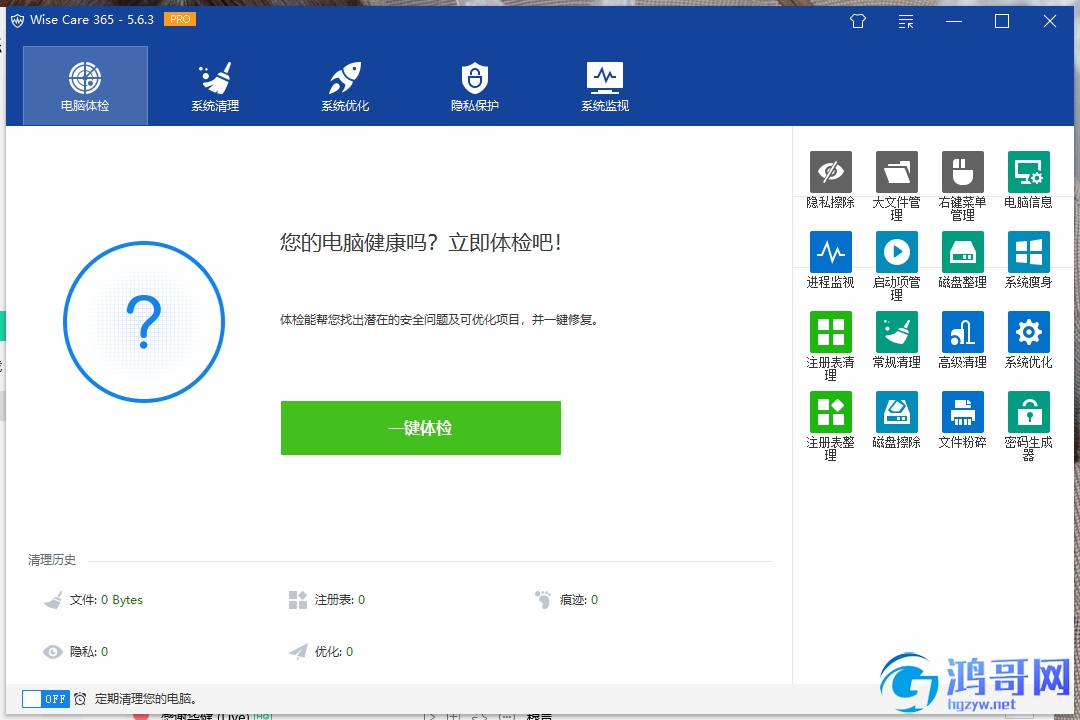Click the Wise Care 365 shield logo
This screenshot has height=720, width=1080.
click(17, 21)
